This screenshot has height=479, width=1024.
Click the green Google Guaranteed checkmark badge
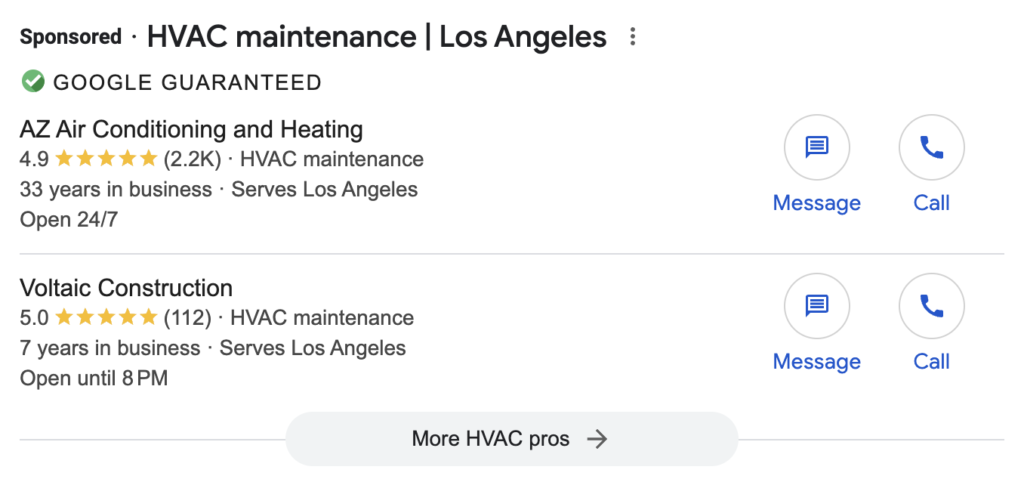33,81
